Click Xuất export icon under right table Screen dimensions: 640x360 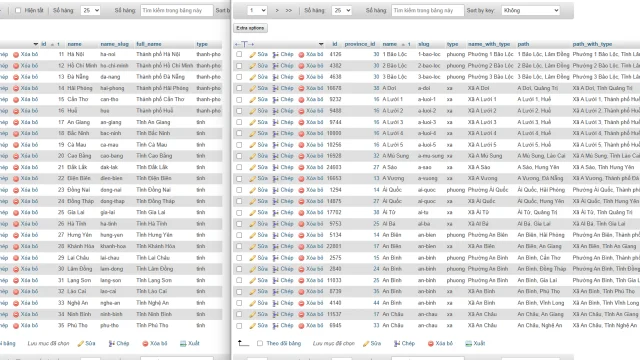tap(469, 344)
